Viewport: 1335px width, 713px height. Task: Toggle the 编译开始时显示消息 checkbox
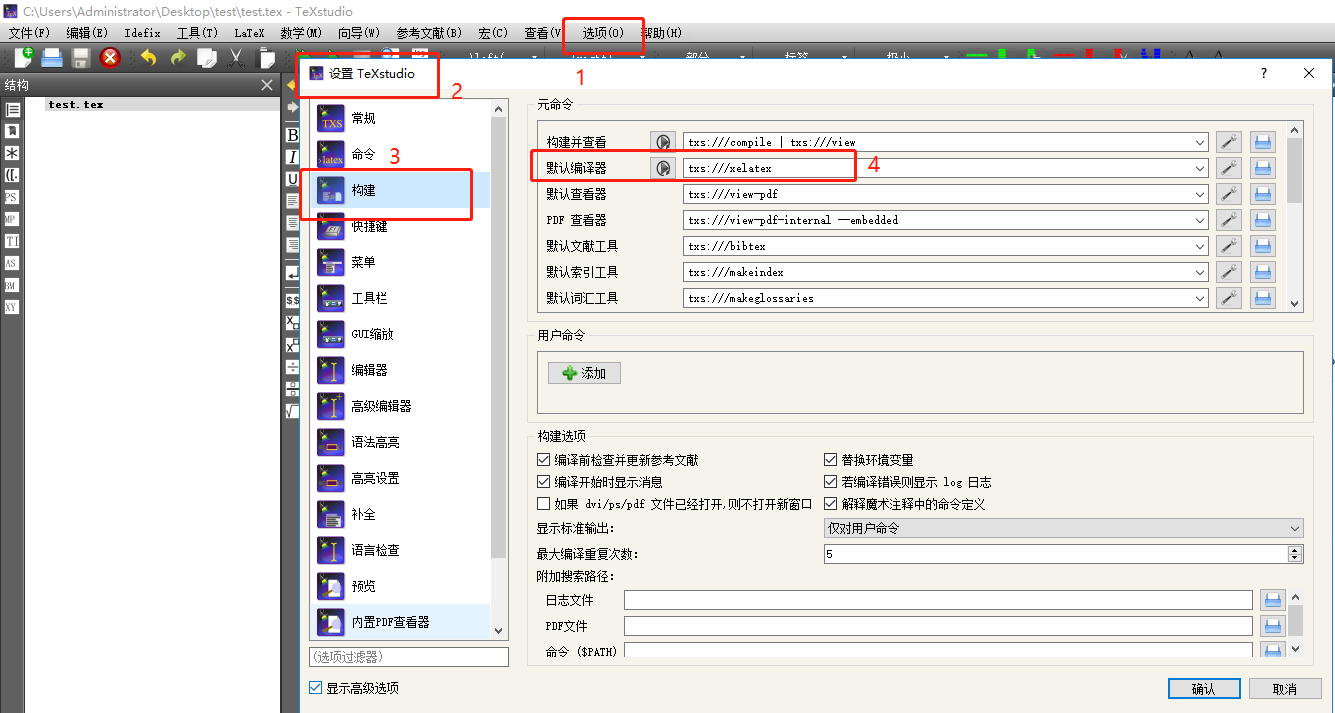pyautogui.click(x=544, y=482)
